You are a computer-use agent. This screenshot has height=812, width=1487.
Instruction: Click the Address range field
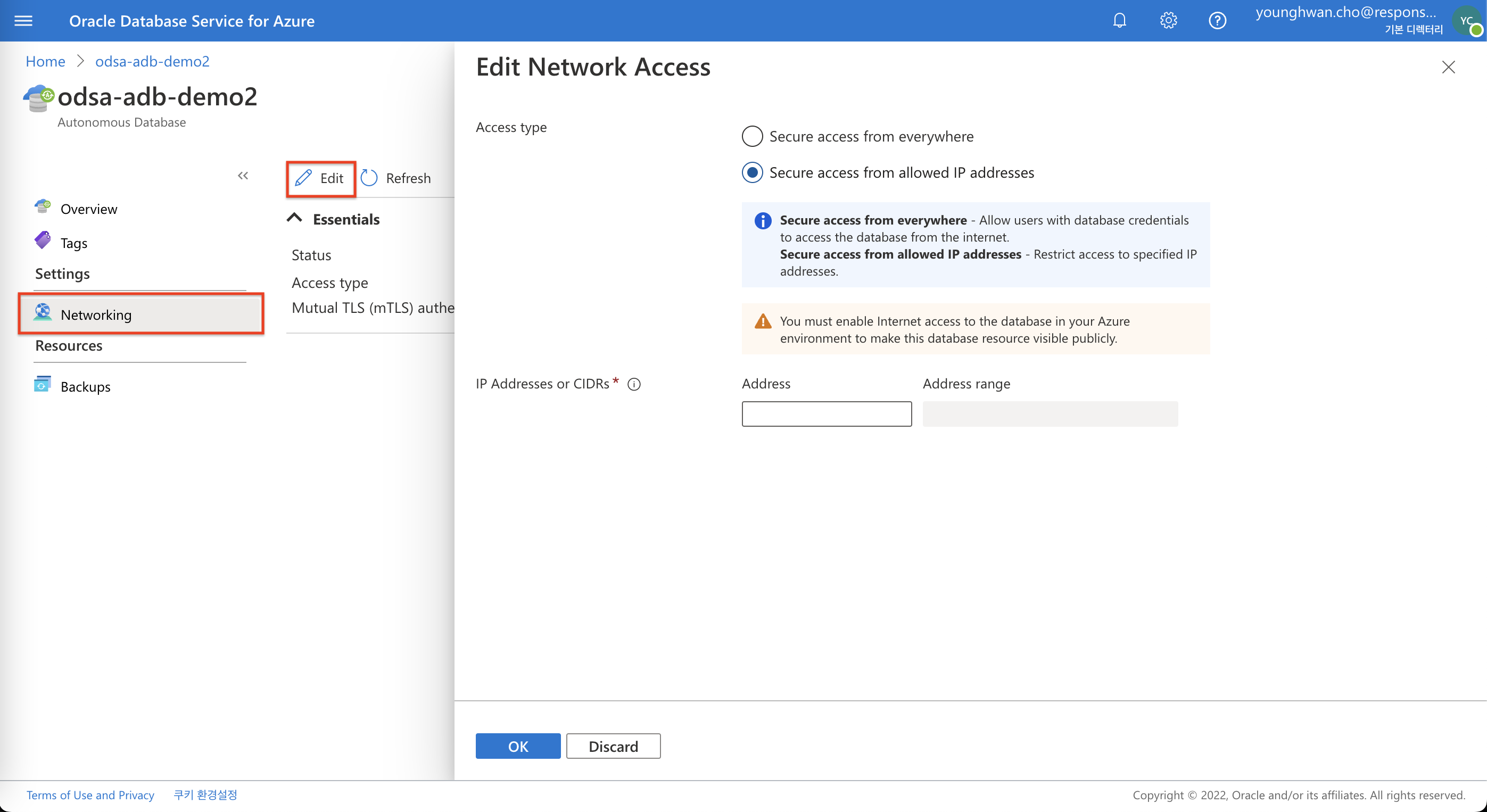coord(1050,414)
